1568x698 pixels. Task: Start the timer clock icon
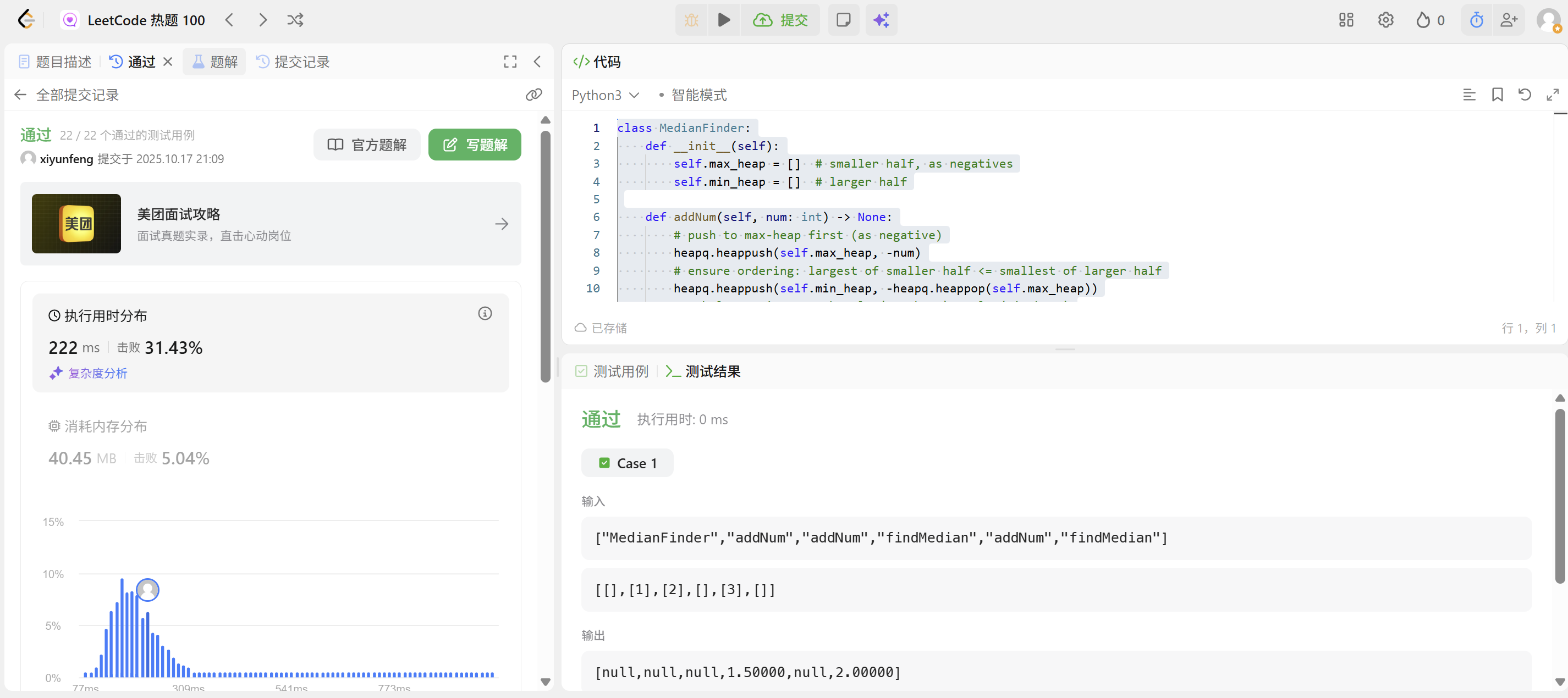pyautogui.click(x=1476, y=20)
